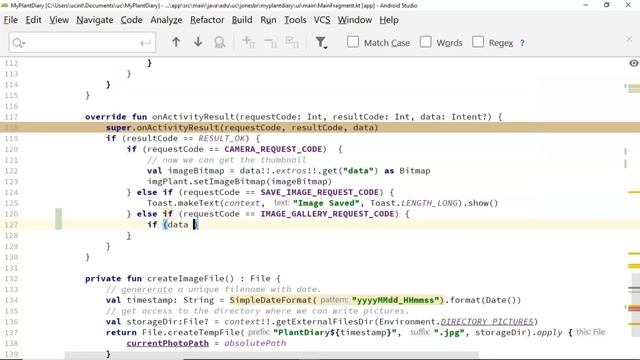This screenshot has height=360, width=640.
Task: Click the Android Studio title bar icon
Action: (x=5, y=5)
